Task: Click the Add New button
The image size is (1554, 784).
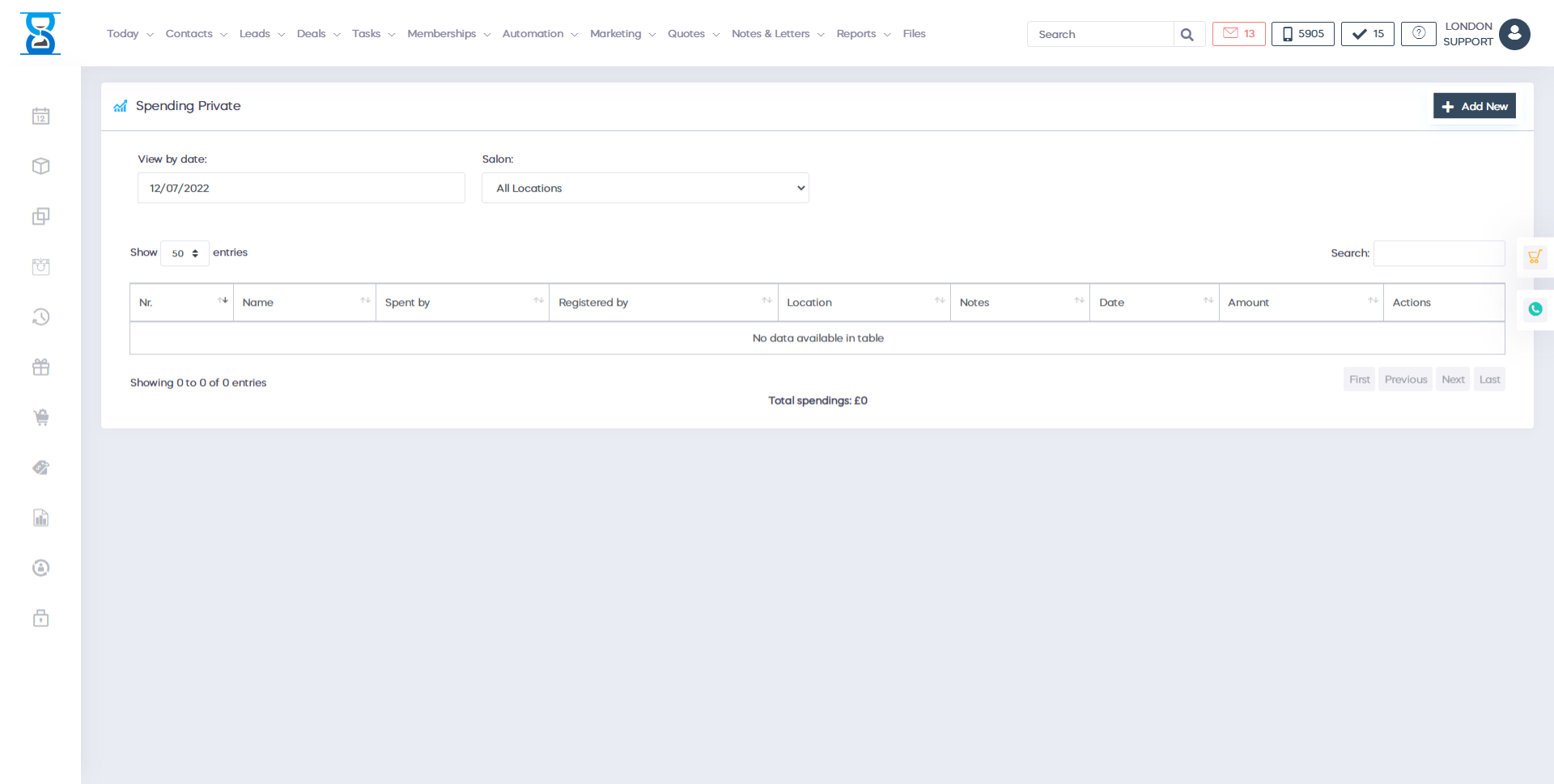Action: [x=1474, y=105]
